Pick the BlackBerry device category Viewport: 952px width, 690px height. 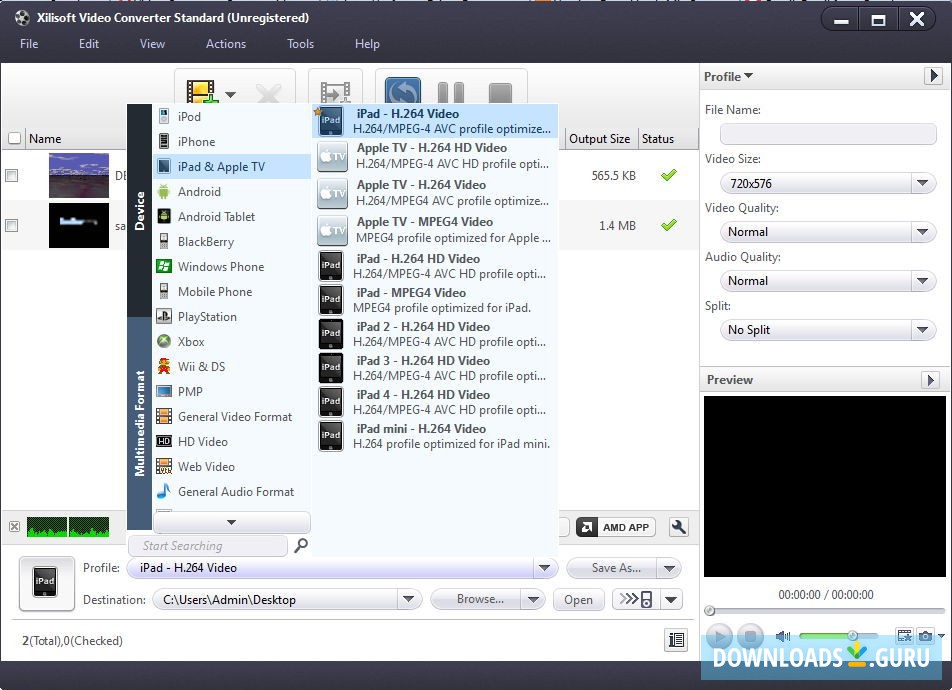point(231,242)
